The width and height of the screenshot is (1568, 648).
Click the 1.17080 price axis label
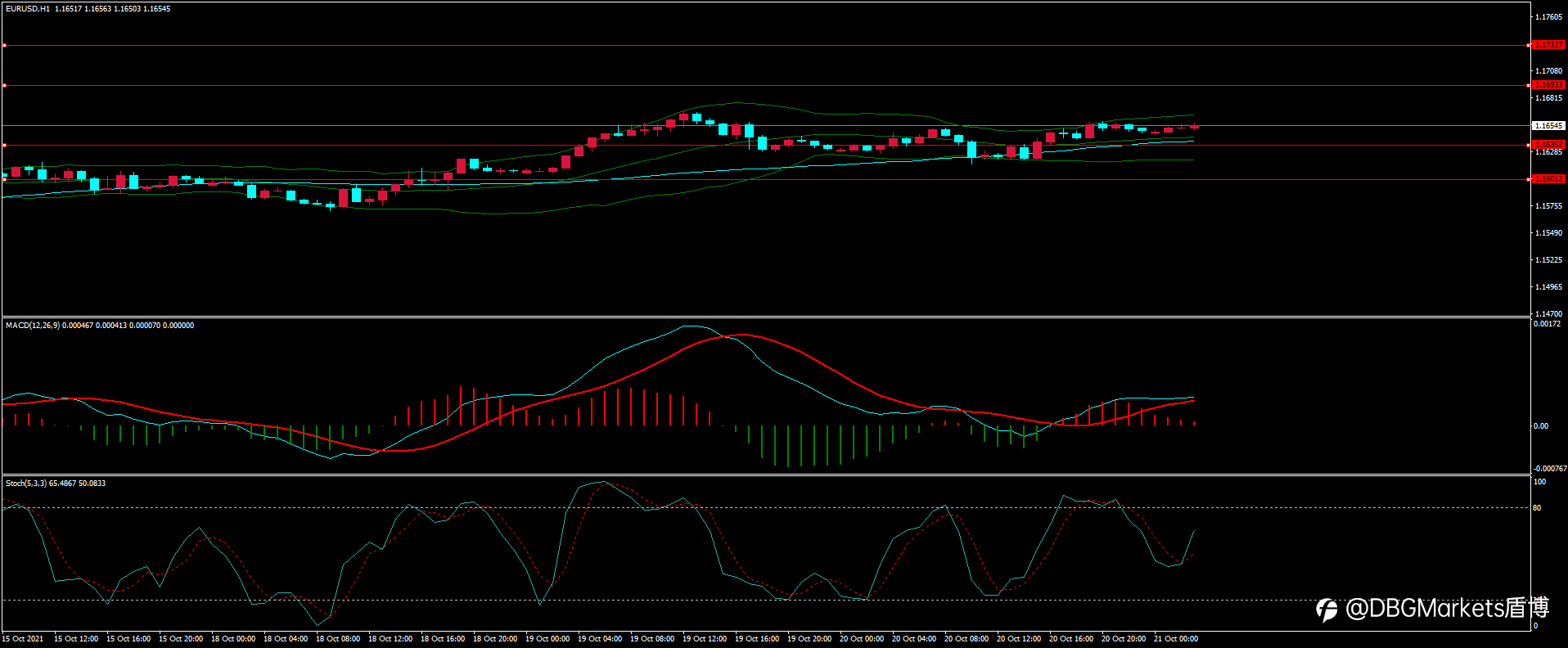(x=1548, y=71)
